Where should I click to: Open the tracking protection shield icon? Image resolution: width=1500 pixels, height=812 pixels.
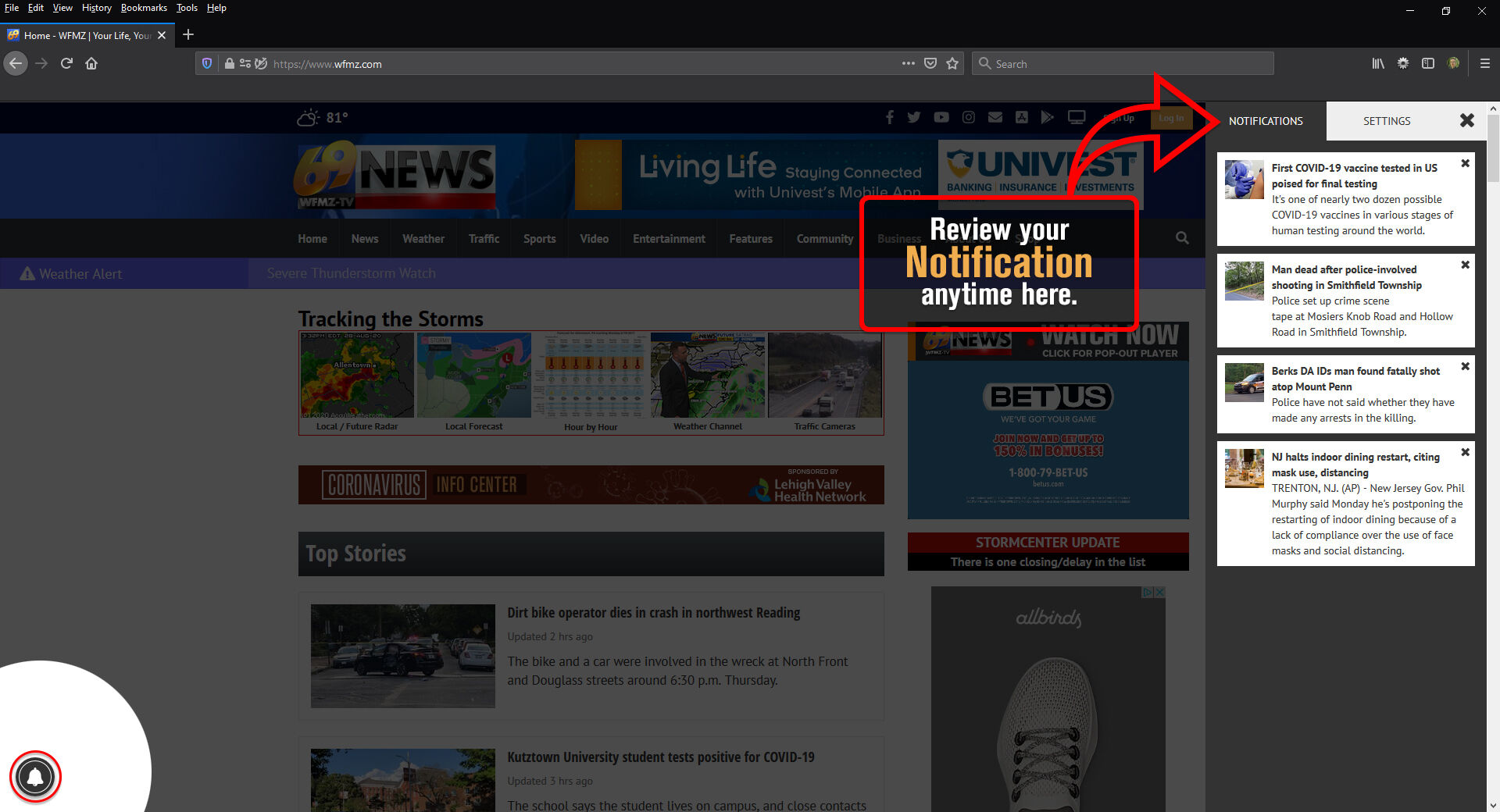coord(207,63)
